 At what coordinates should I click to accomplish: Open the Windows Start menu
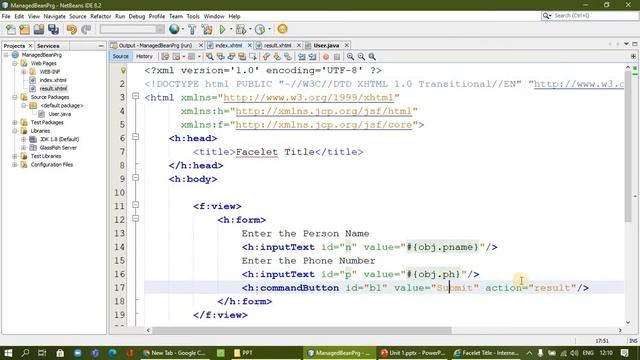pyautogui.click(x=8, y=353)
